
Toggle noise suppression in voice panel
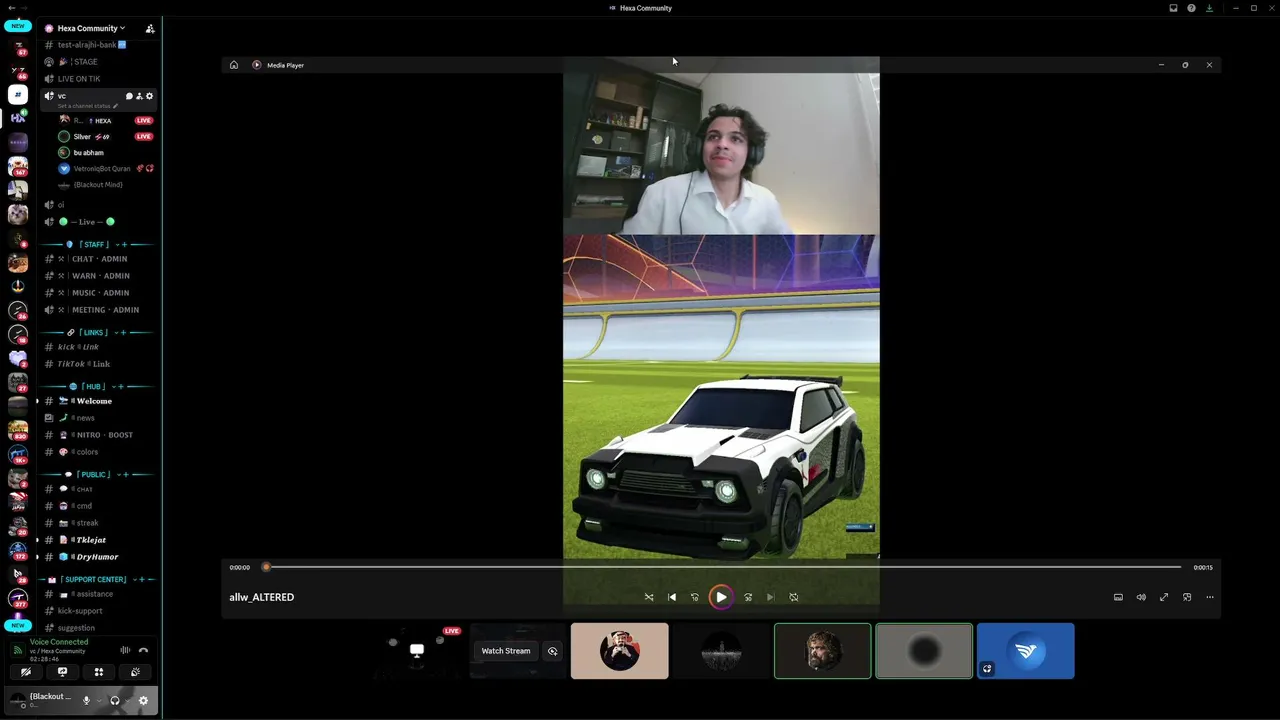(125, 650)
